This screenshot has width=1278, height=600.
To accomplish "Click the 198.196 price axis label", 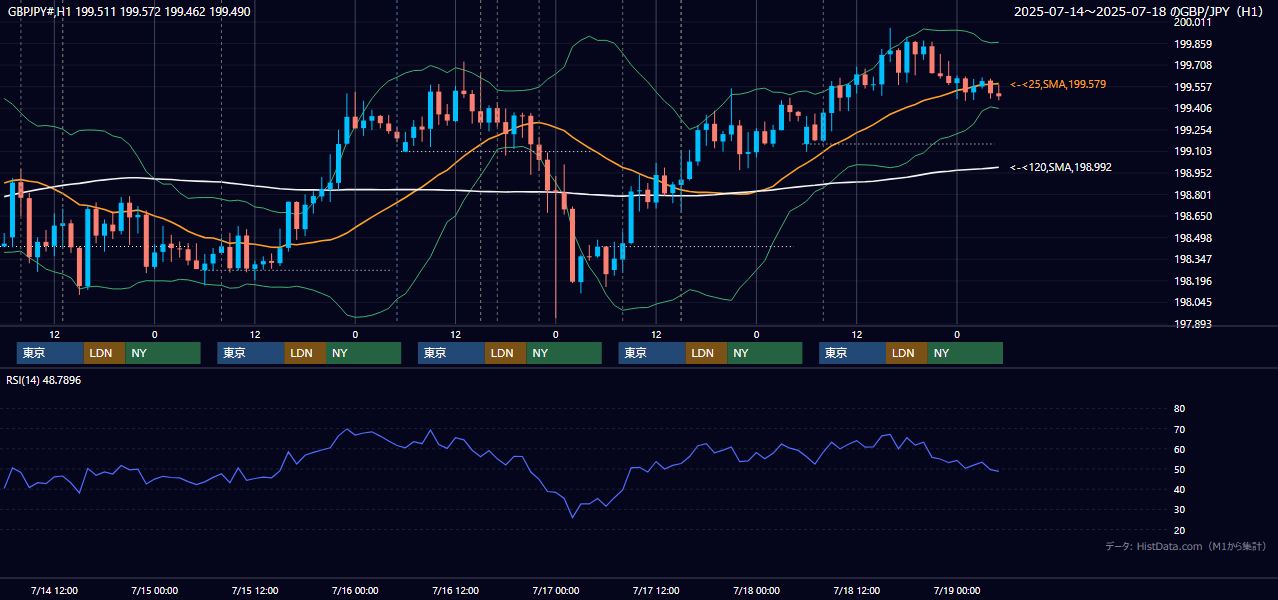I will pos(1193,281).
